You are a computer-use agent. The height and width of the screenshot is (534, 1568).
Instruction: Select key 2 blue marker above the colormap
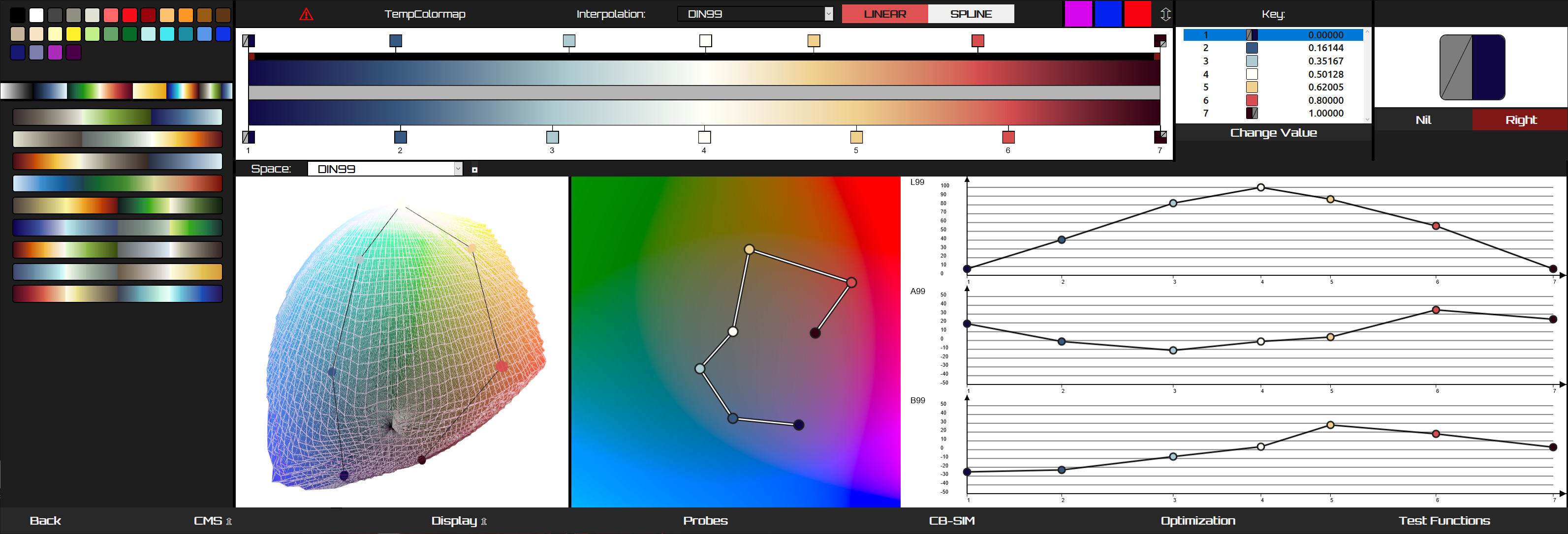coord(396,41)
